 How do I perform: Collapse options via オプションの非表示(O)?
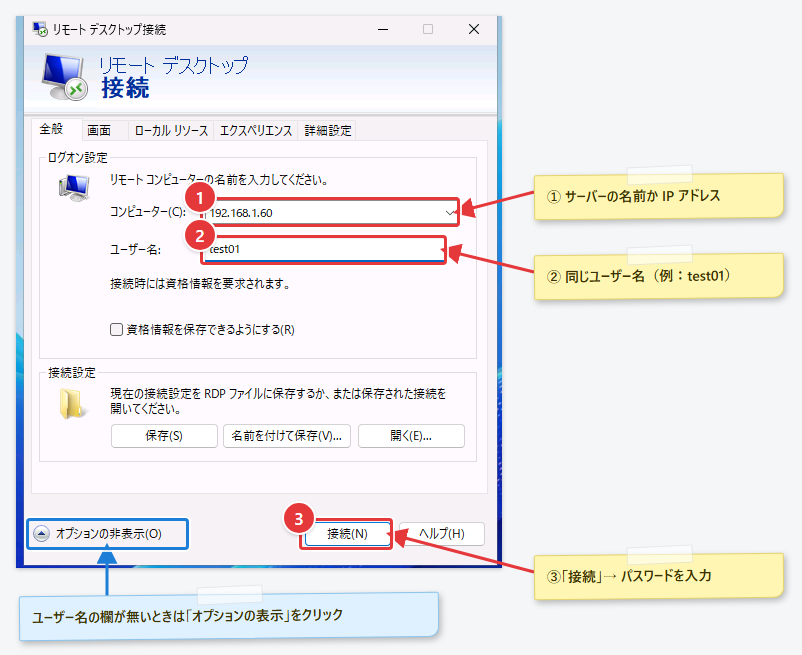coord(108,534)
